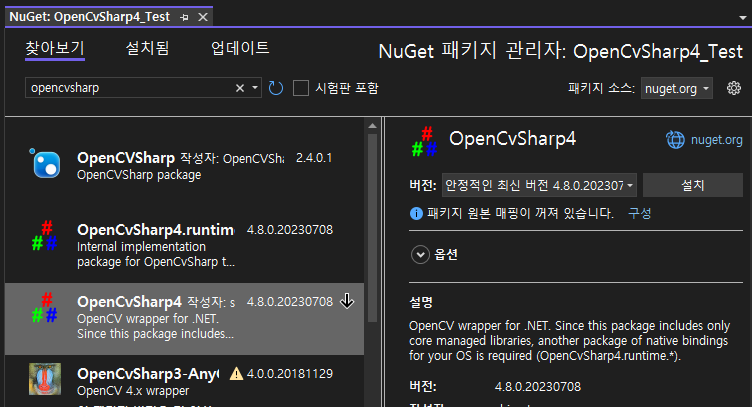Open the nuget.org link

click(717, 140)
